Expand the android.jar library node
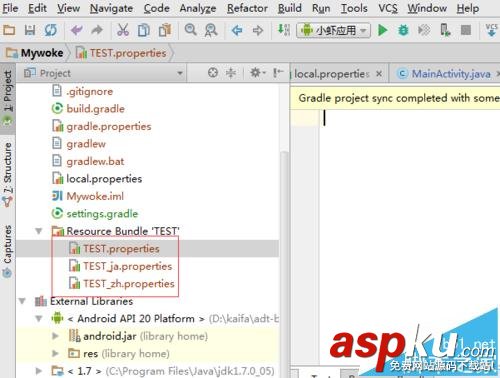500x378 pixels. 55,336
